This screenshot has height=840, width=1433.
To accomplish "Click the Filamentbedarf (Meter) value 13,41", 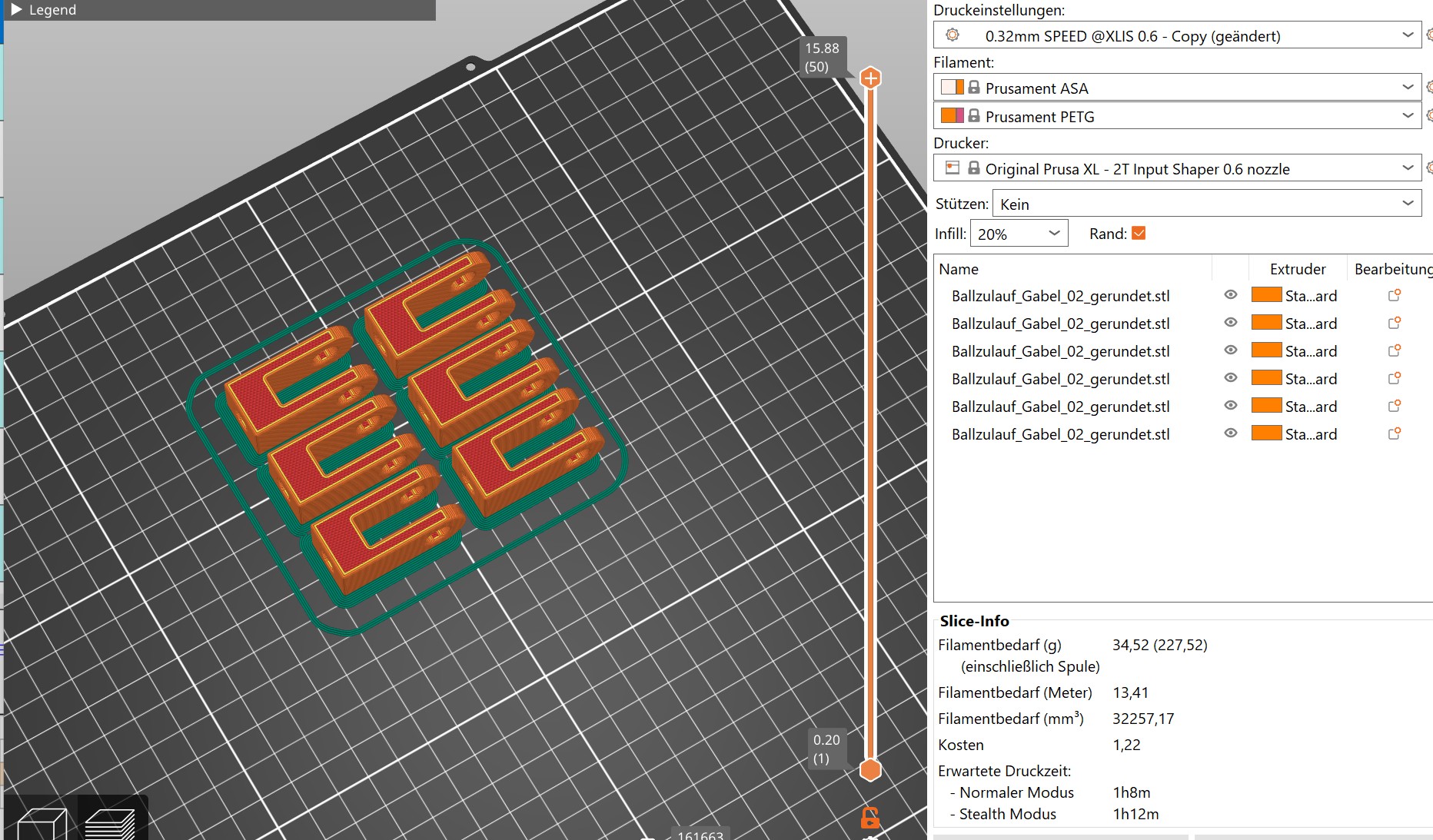I will pos(1130,692).
